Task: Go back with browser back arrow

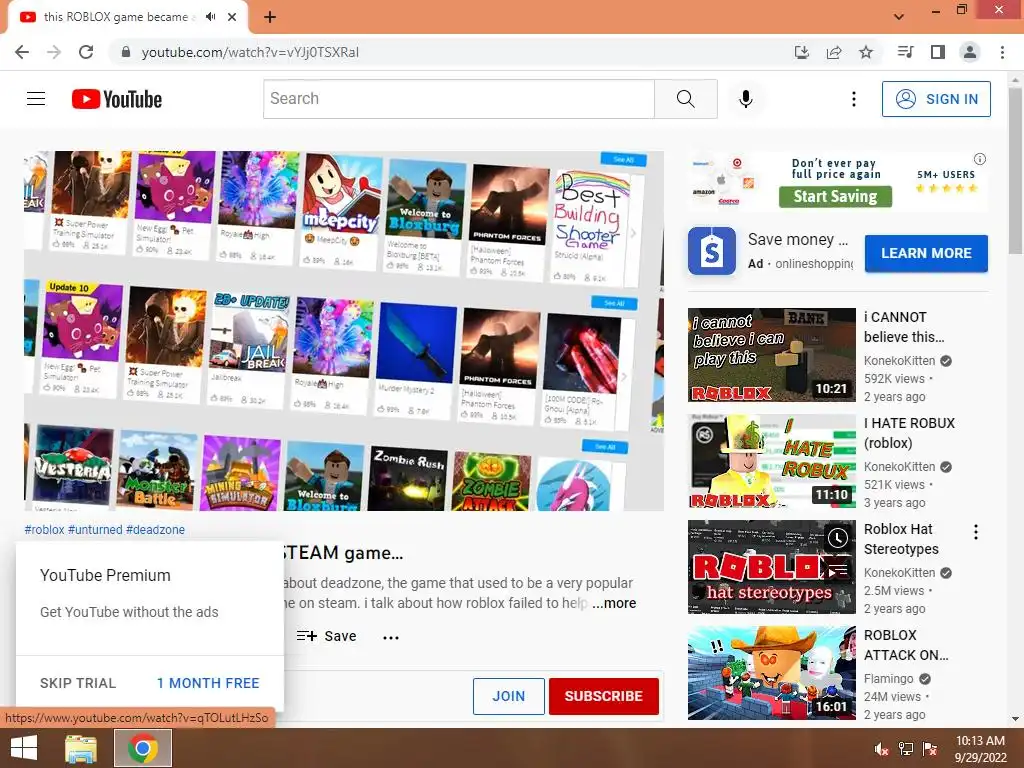Action: coord(22,52)
